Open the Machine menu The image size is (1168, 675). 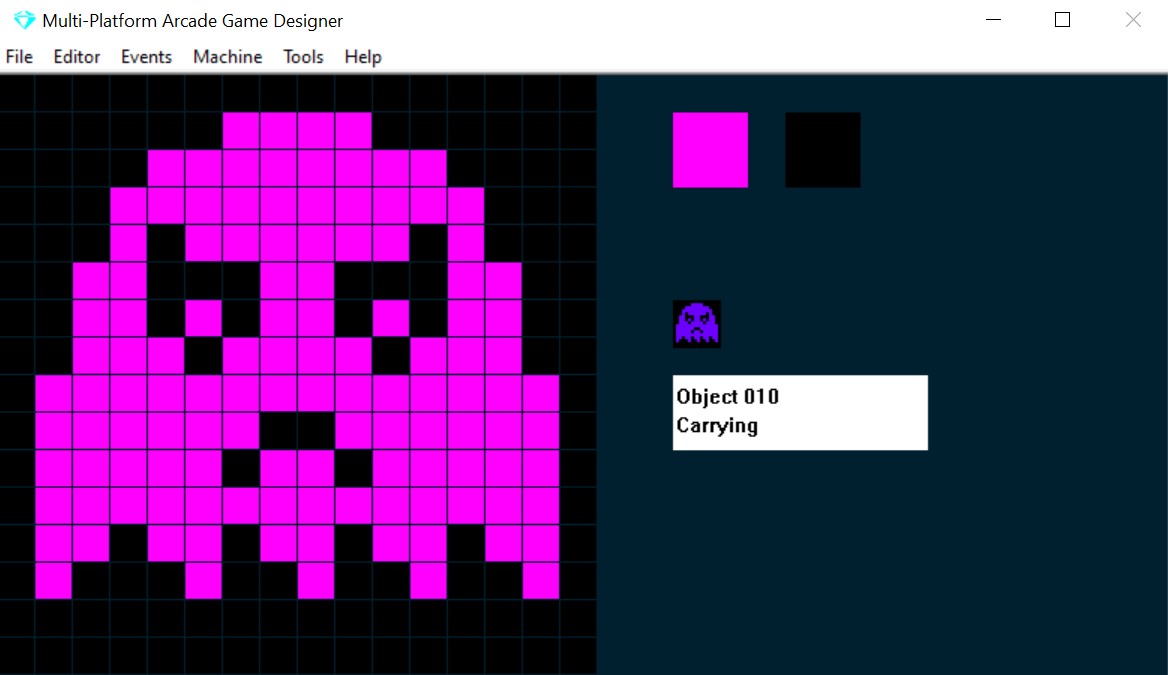tap(227, 57)
